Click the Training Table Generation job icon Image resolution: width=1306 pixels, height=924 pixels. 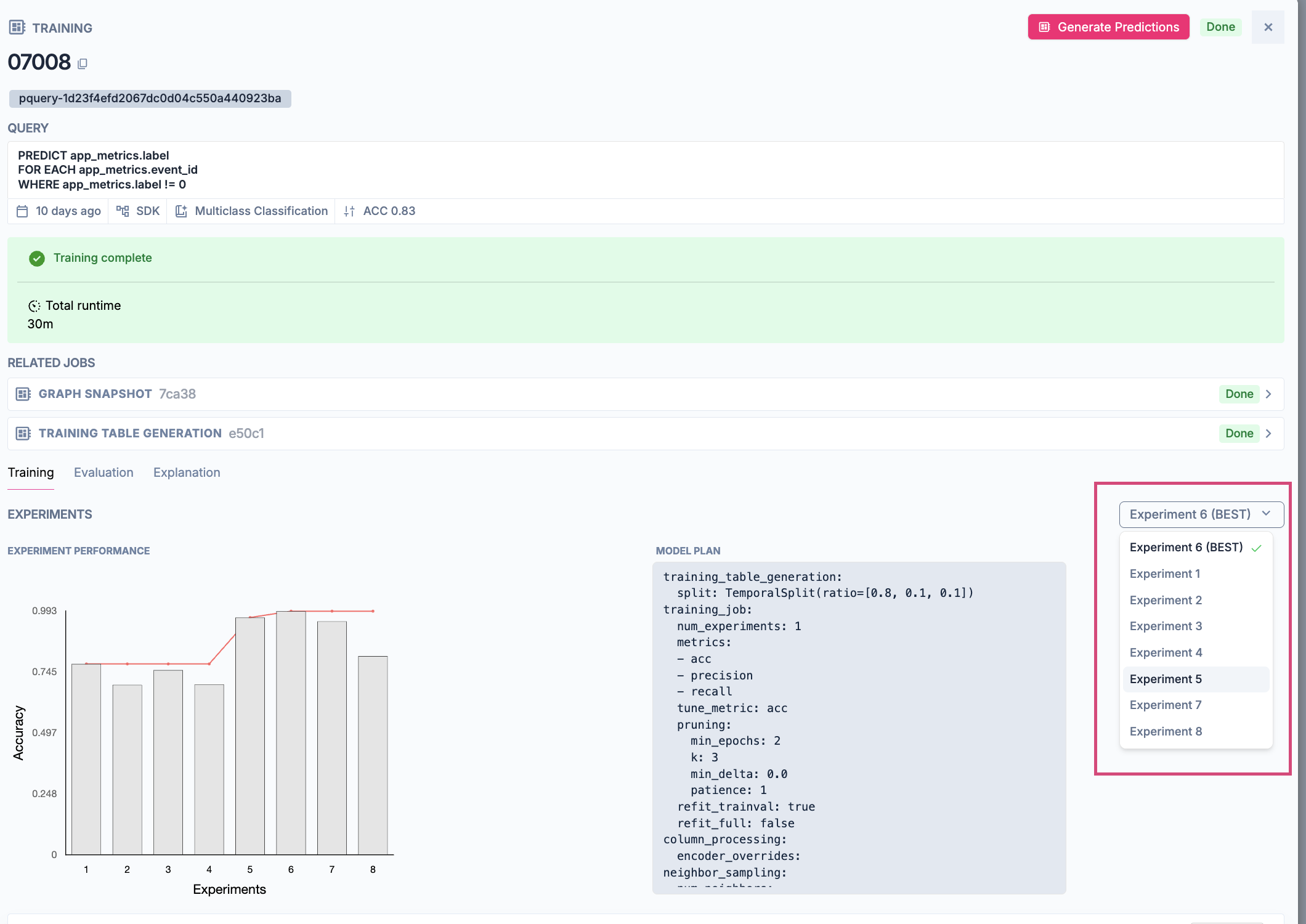coord(23,434)
